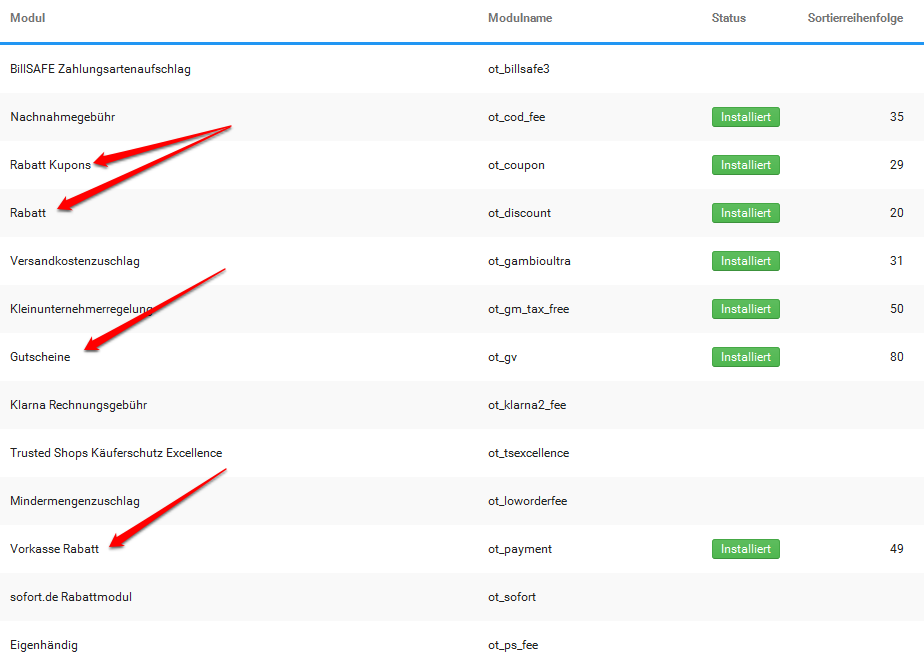Open the Versandkostenzuschlag module
The image size is (924, 668).
click(75, 261)
